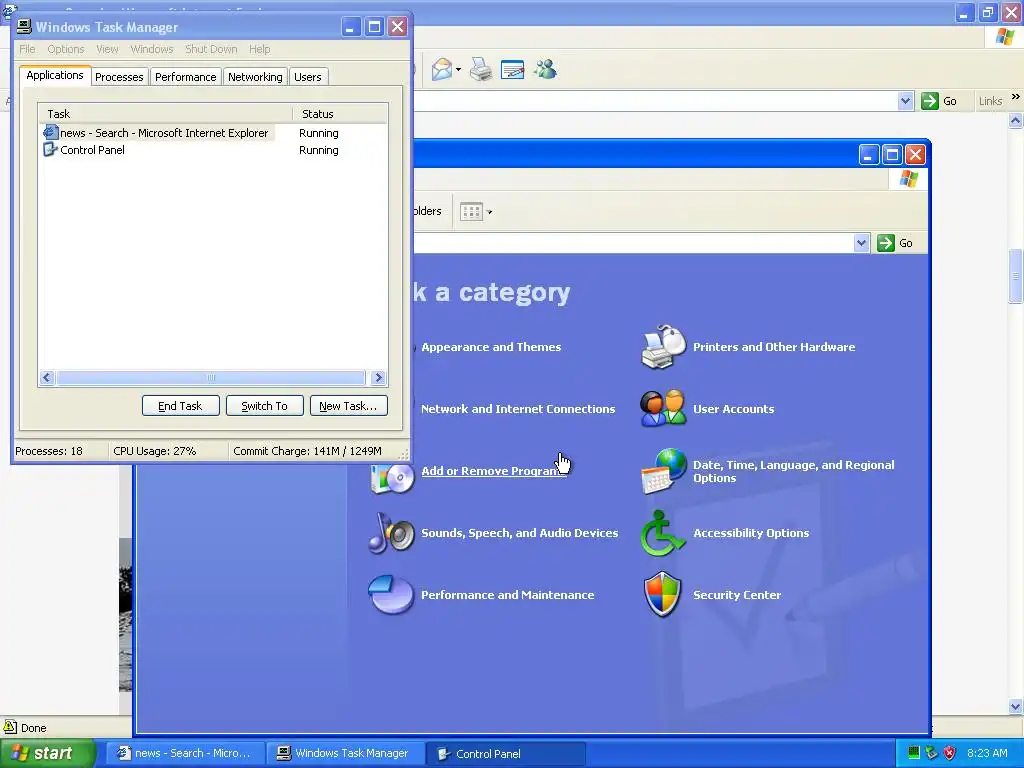The image size is (1024, 768).
Task: Click the Start button
Action: click(x=48, y=753)
